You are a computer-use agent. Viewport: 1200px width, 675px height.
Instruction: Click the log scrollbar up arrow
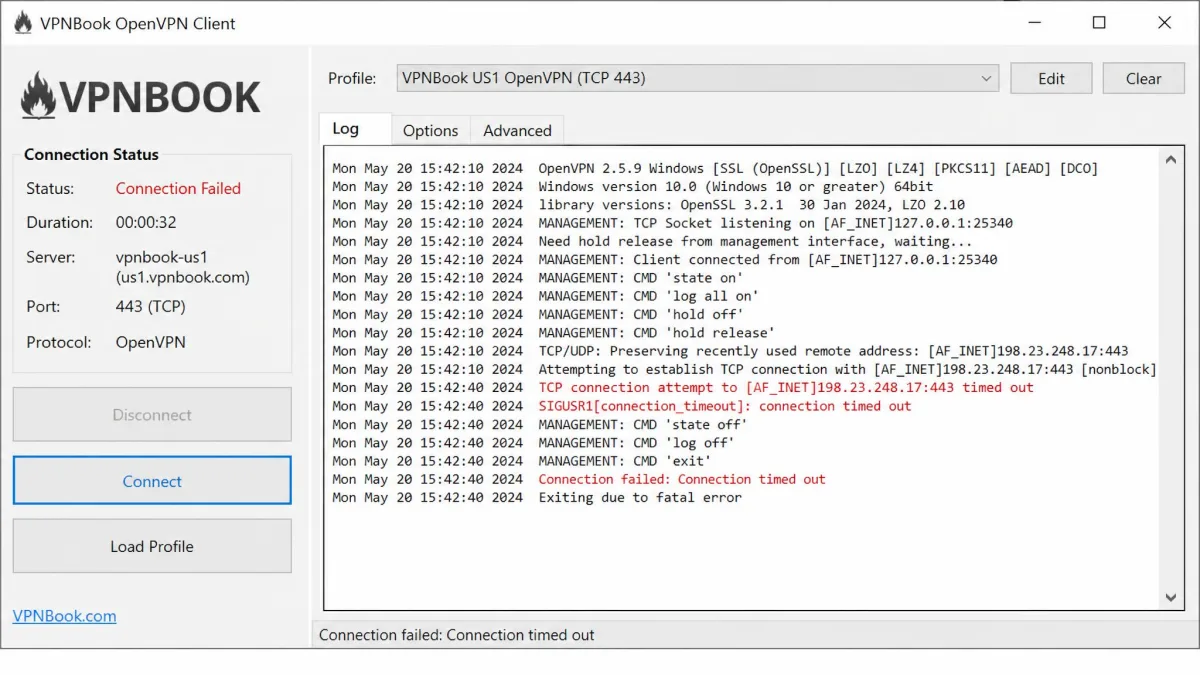[x=1172, y=160]
